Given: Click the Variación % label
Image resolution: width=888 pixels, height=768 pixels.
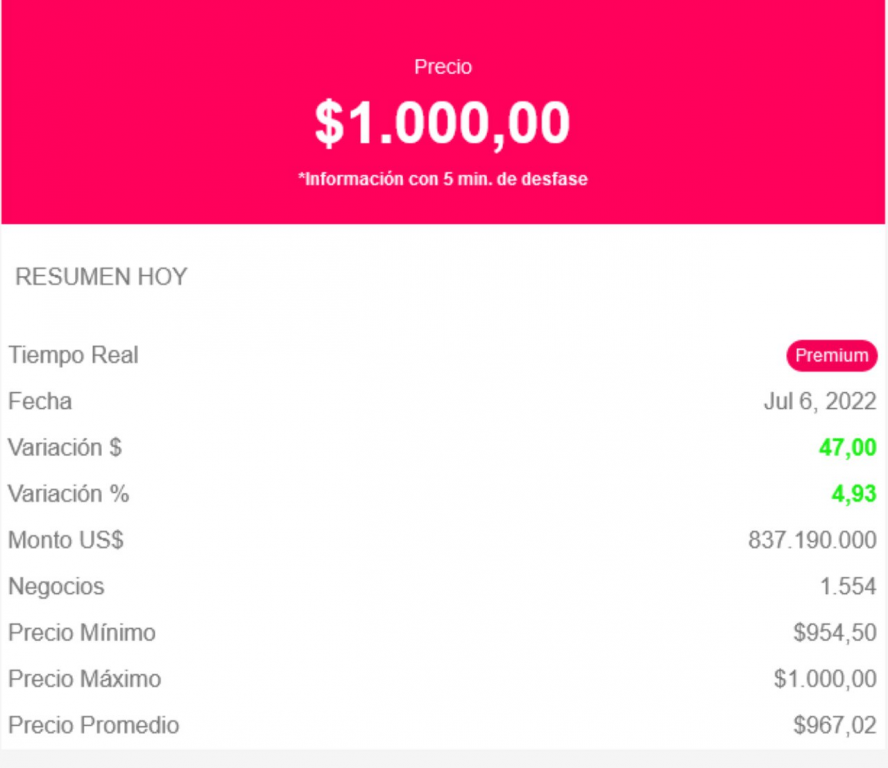Looking at the screenshot, I should 69,494.
